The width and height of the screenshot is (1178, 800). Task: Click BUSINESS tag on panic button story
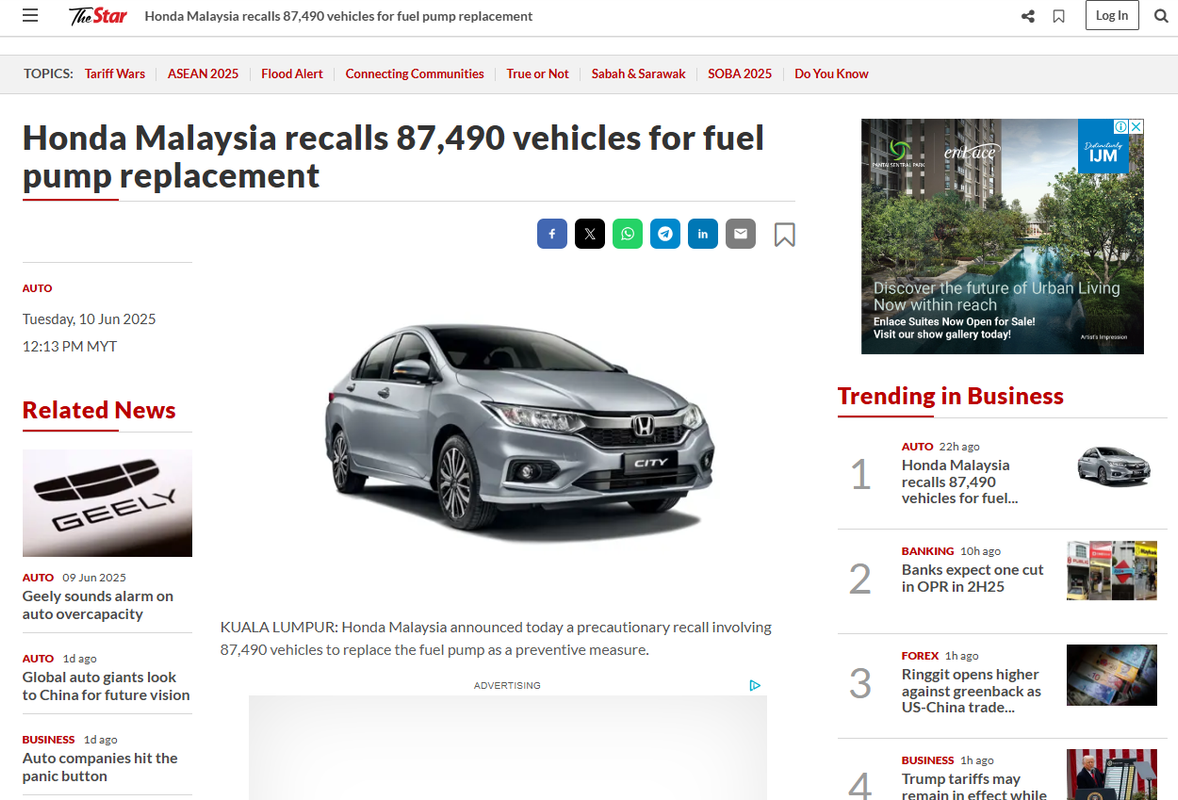point(48,739)
